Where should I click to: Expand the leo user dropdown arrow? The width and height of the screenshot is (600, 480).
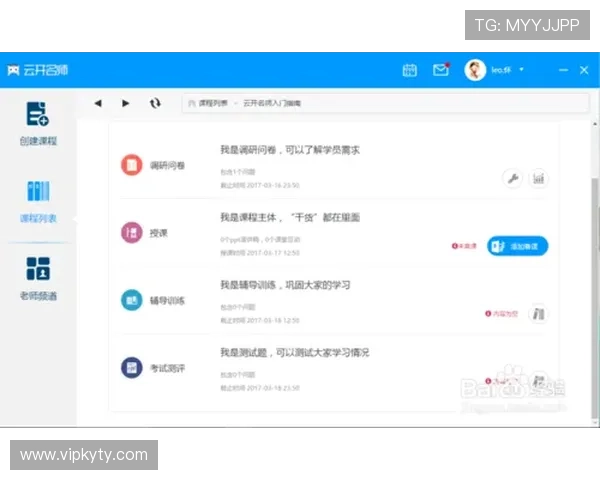coord(521,70)
